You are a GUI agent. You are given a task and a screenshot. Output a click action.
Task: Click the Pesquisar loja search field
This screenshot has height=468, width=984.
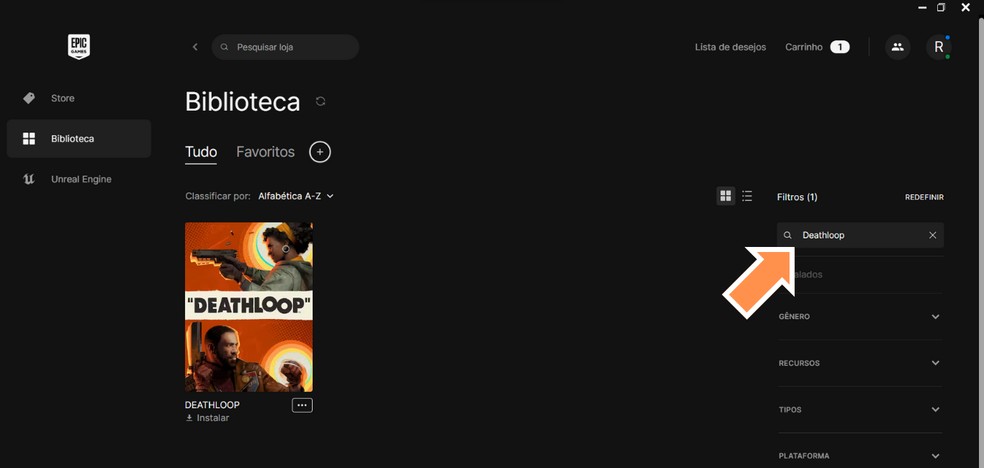point(290,47)
